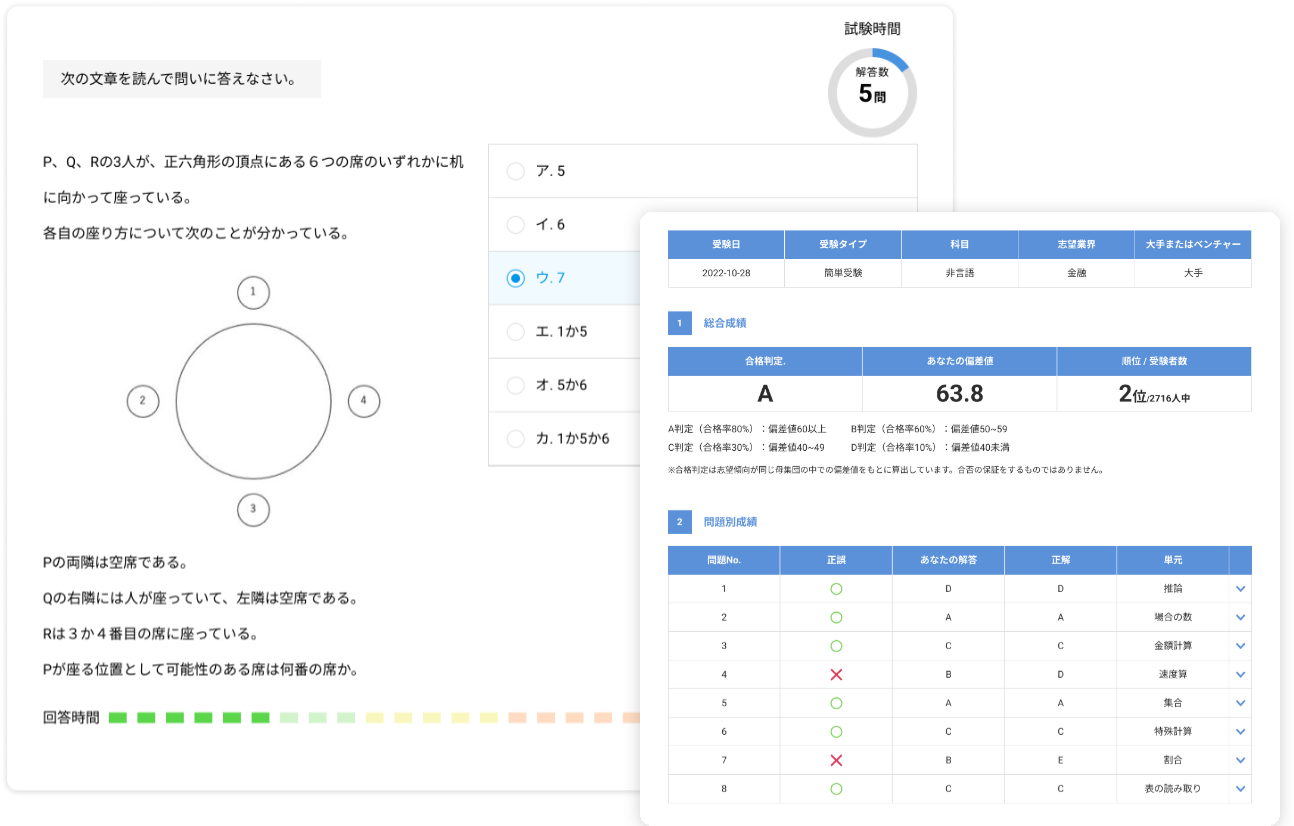The width and height of the screenshot is (1294, 826).
Task: Select answer option イ. 6
Action: pyautogui.click(x=516, y=225)
